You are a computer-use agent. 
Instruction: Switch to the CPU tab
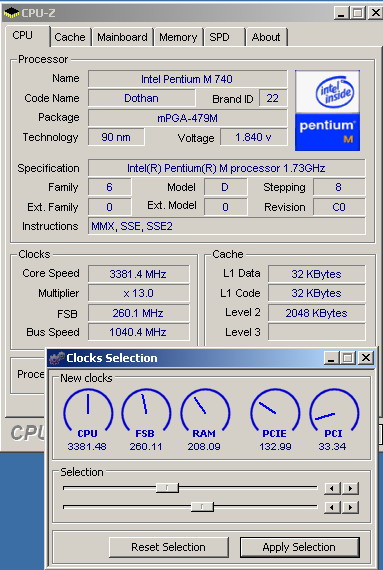[27, 36]
